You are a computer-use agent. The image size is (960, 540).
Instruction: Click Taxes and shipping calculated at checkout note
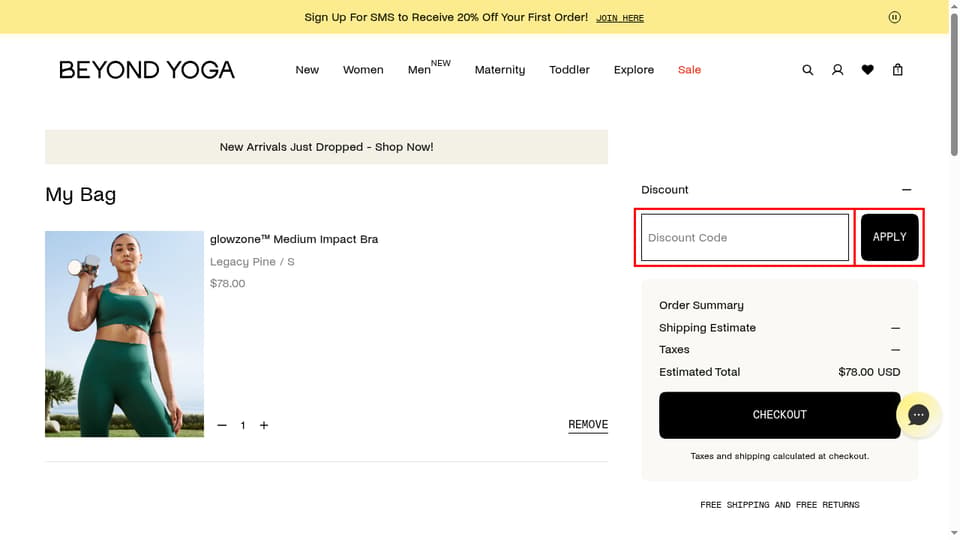779,456
